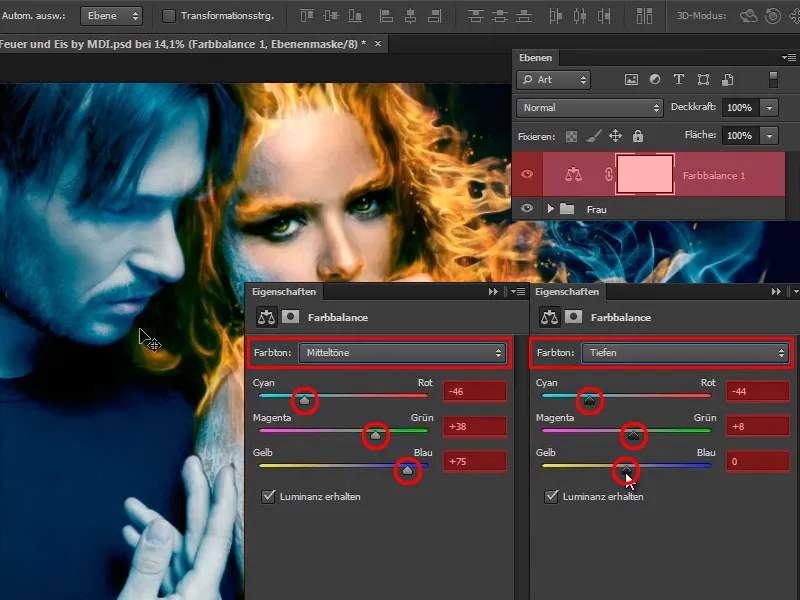Toggle the Transformationsstrg. checkbox

tap(168, 16)
